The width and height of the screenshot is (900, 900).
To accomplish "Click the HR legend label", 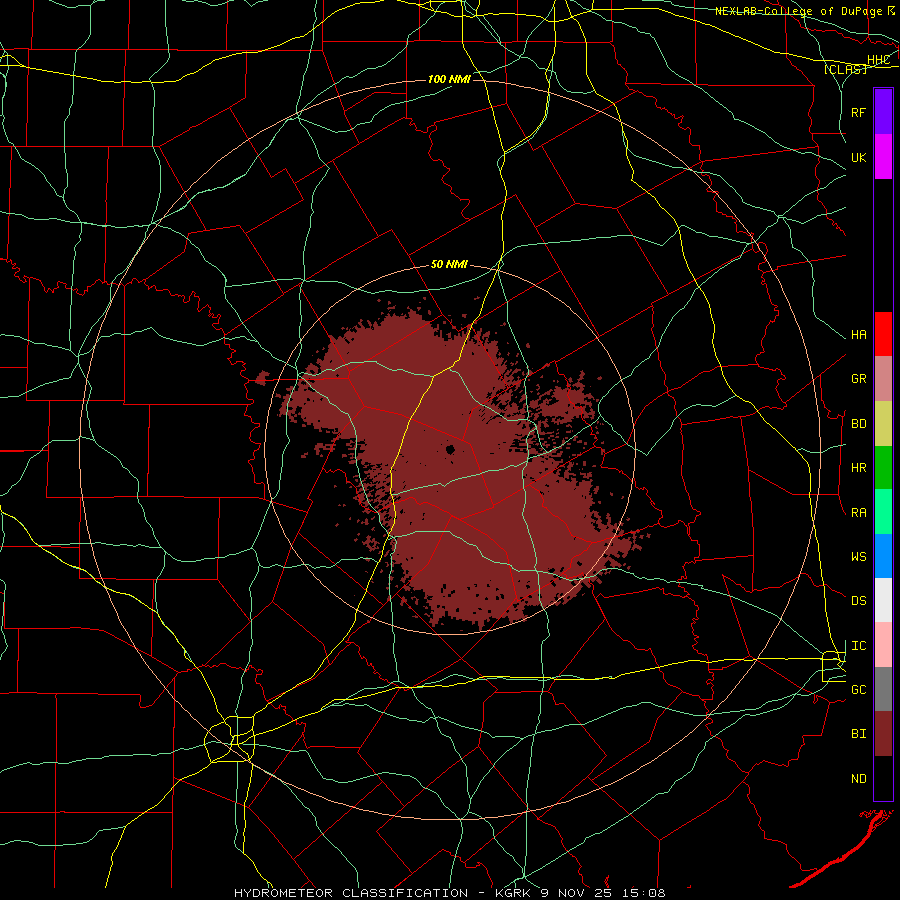I will pos(858,468).
